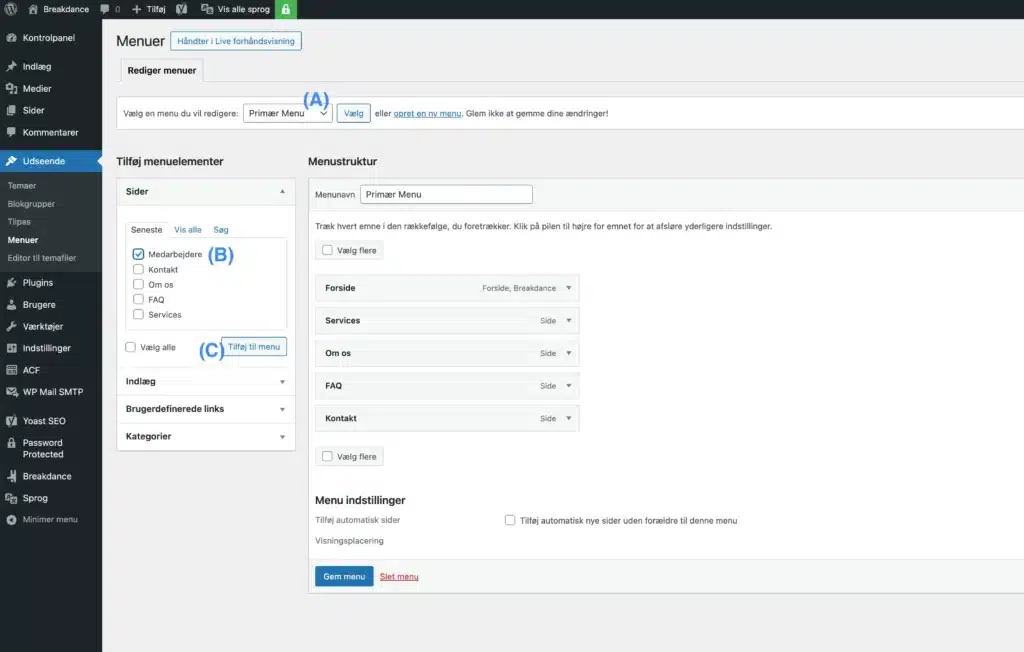This screenshot has height=652, width=1024.
Task: Check the Kontakt page checkbox
Action: click(138, 270)
